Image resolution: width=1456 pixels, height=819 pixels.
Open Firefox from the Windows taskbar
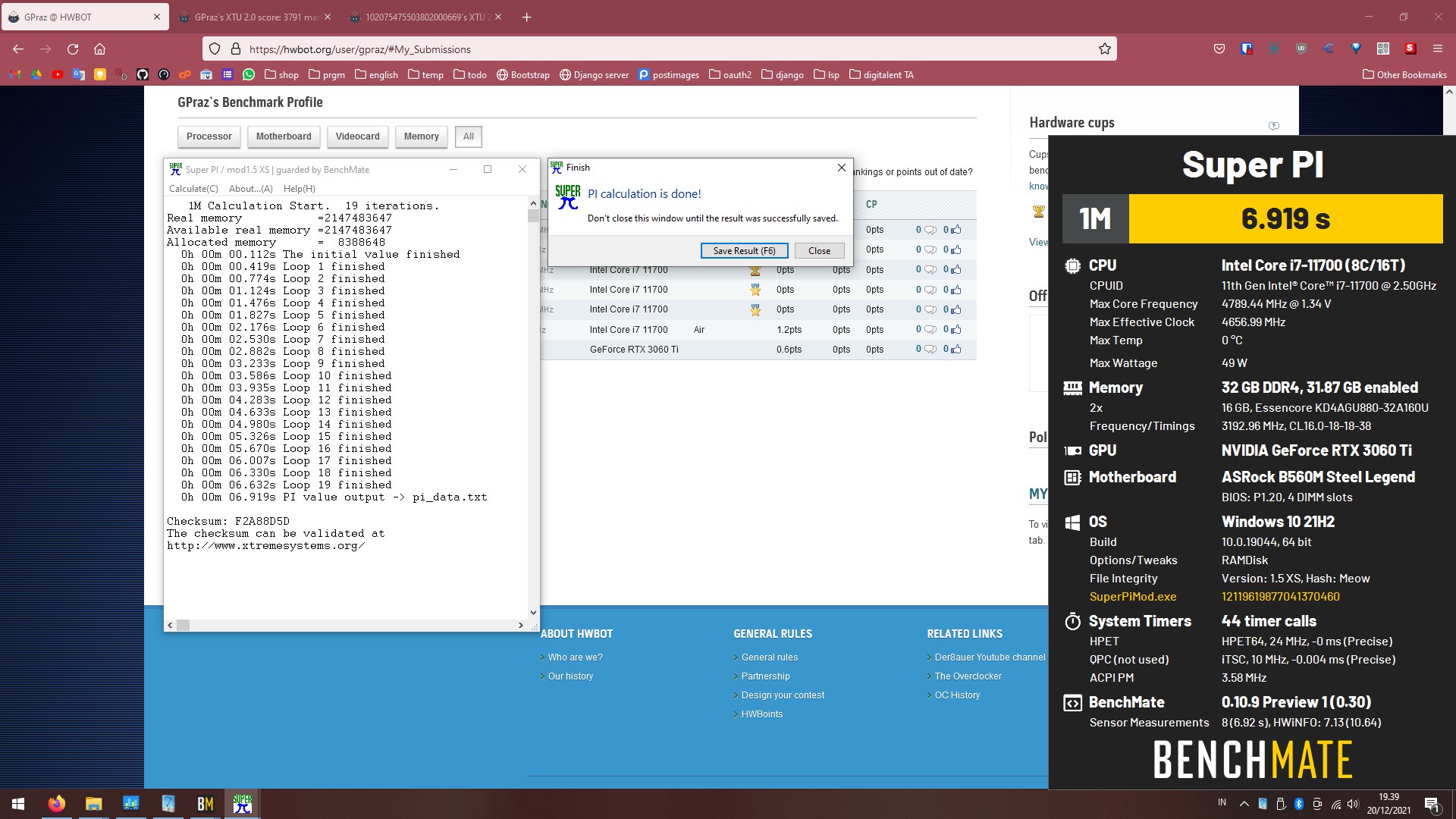(x=57, y=804)
